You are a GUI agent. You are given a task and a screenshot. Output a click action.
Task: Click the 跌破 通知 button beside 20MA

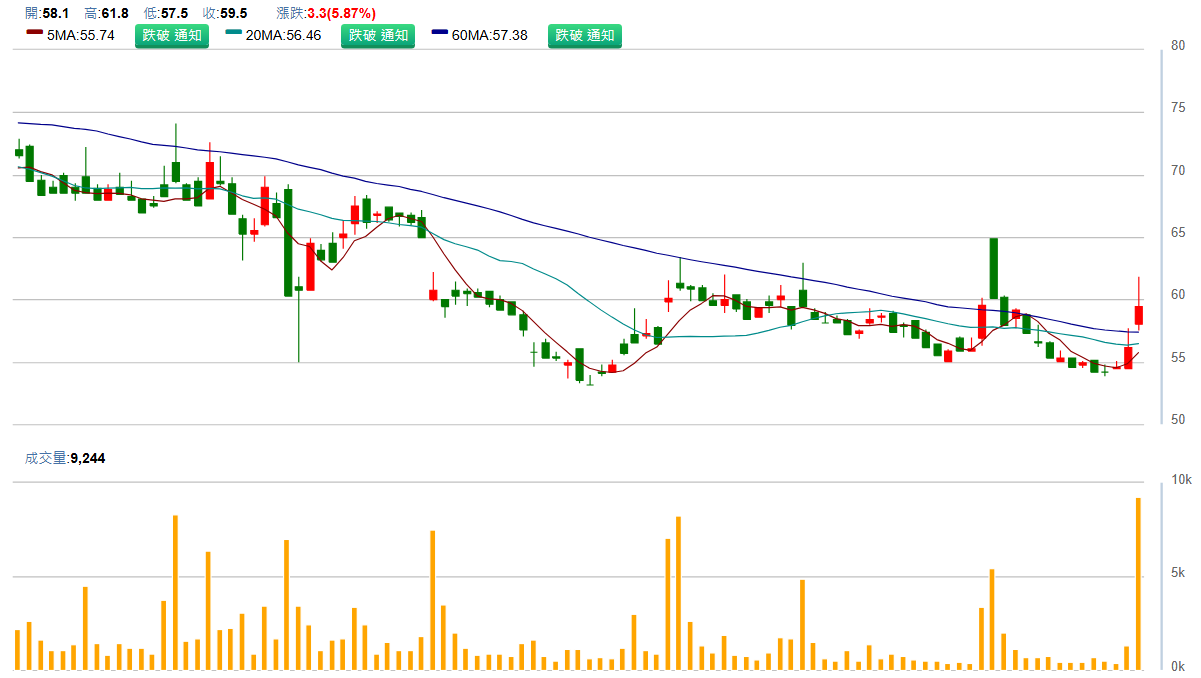(379, 36)
